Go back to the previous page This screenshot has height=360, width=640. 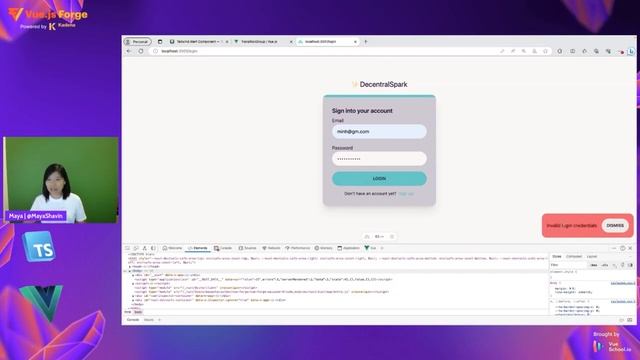[129, 51]
